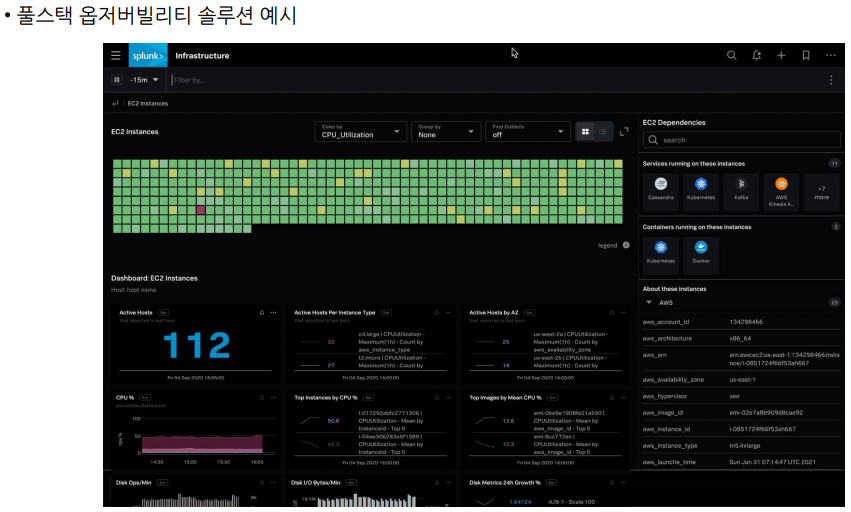Show the +7 more services
This screenshot has height=512, width=851.
[821, 191]
